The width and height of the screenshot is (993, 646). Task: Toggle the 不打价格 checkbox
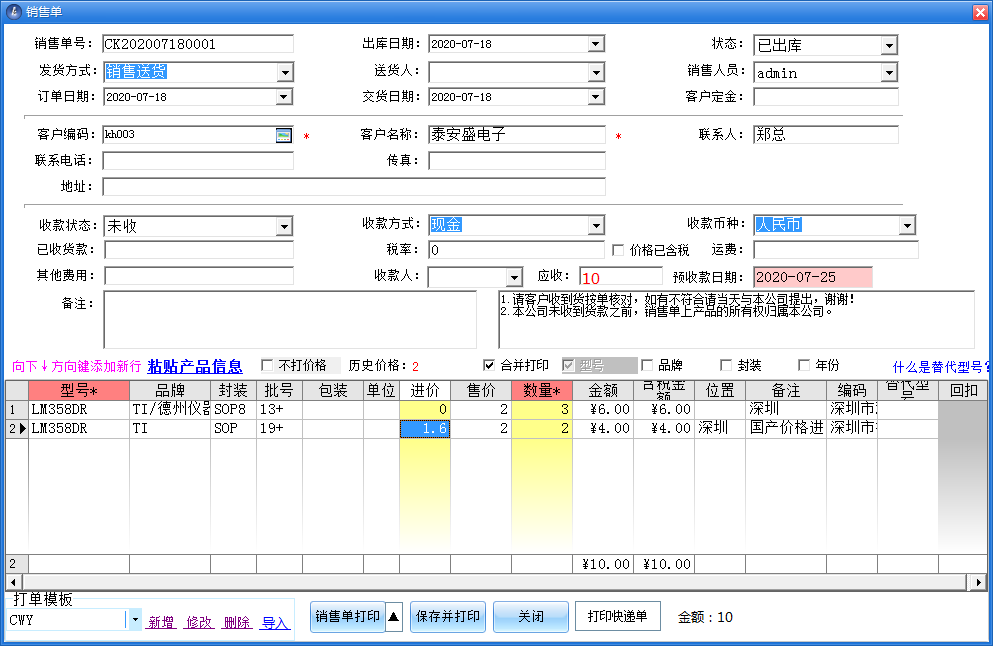click(x=267, y=365)
